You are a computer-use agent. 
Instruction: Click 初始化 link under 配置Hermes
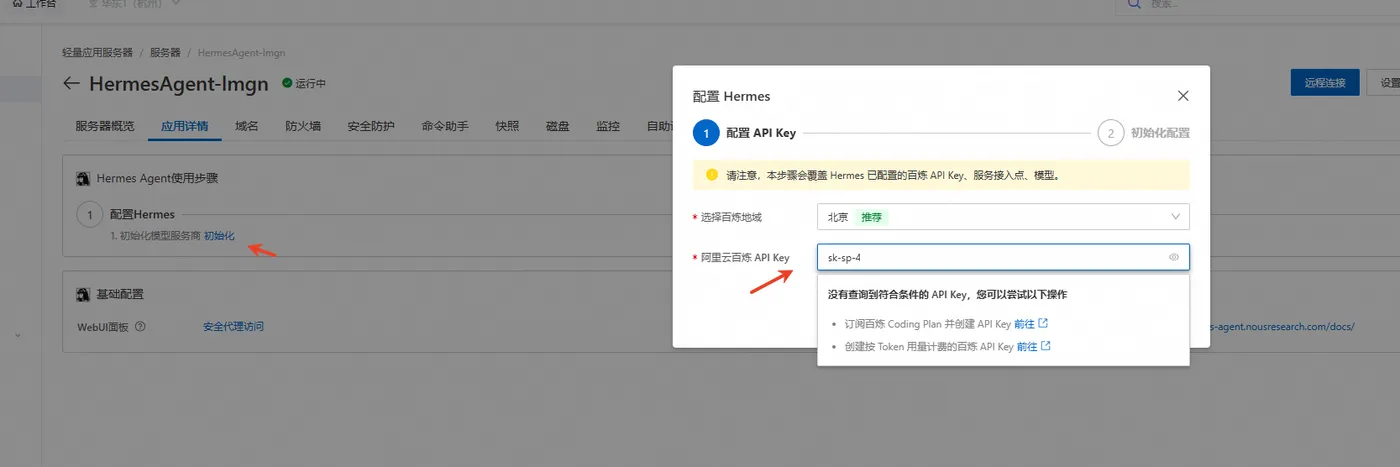219,236
